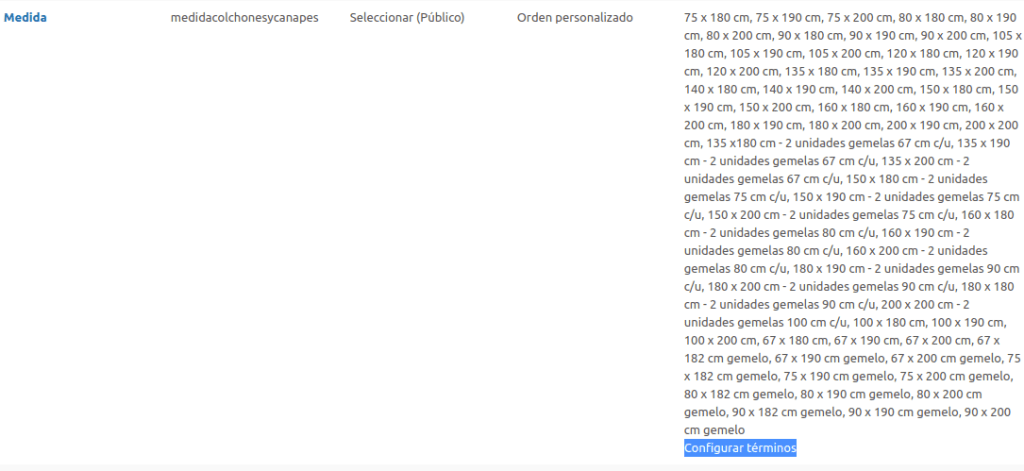Image resolution: width=1024 pixels, height=471 pixels.
Task: Click the Orden personalizado cell
Action: coord(575,18)
